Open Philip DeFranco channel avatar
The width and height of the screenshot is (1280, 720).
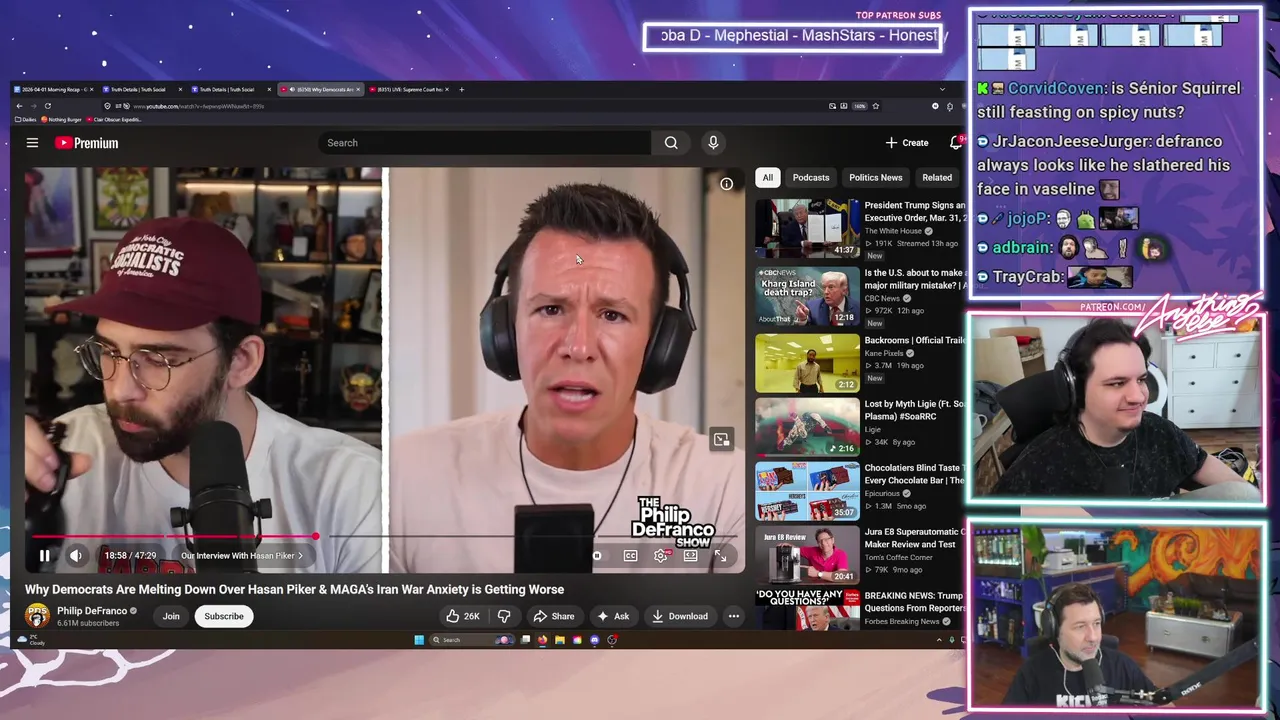[x=38, y=616]
